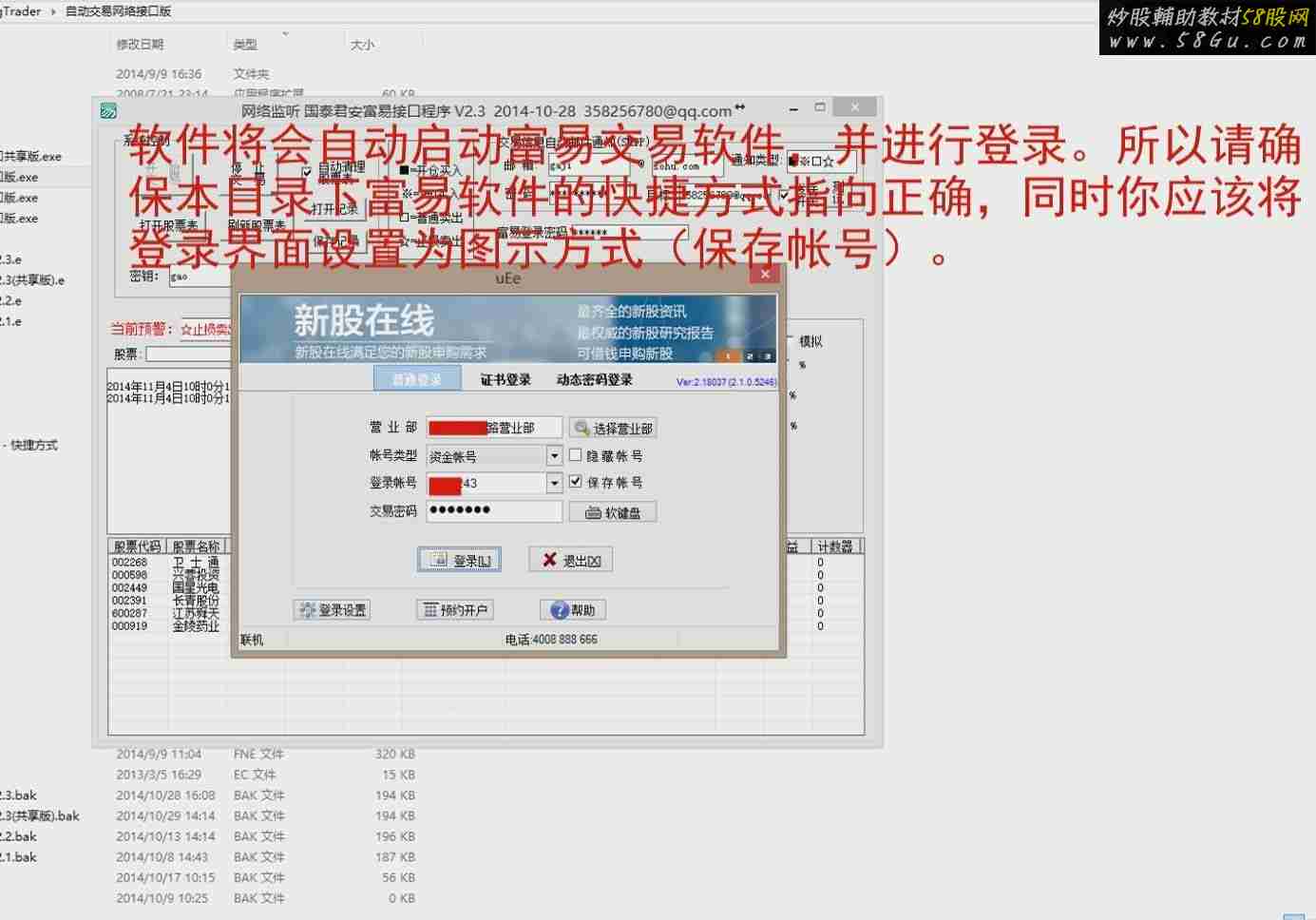Click the 通知类型 field

pos(821,161)
